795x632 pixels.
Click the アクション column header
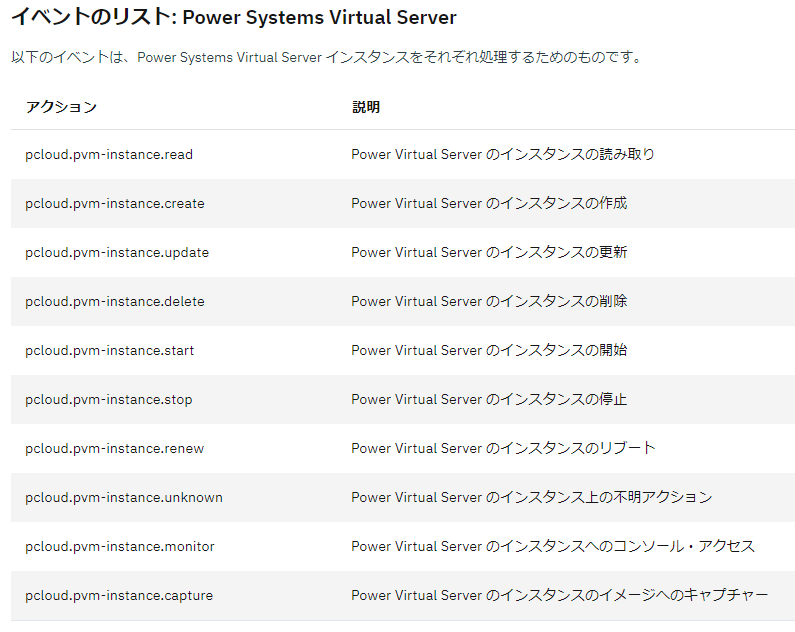[61, 107]
